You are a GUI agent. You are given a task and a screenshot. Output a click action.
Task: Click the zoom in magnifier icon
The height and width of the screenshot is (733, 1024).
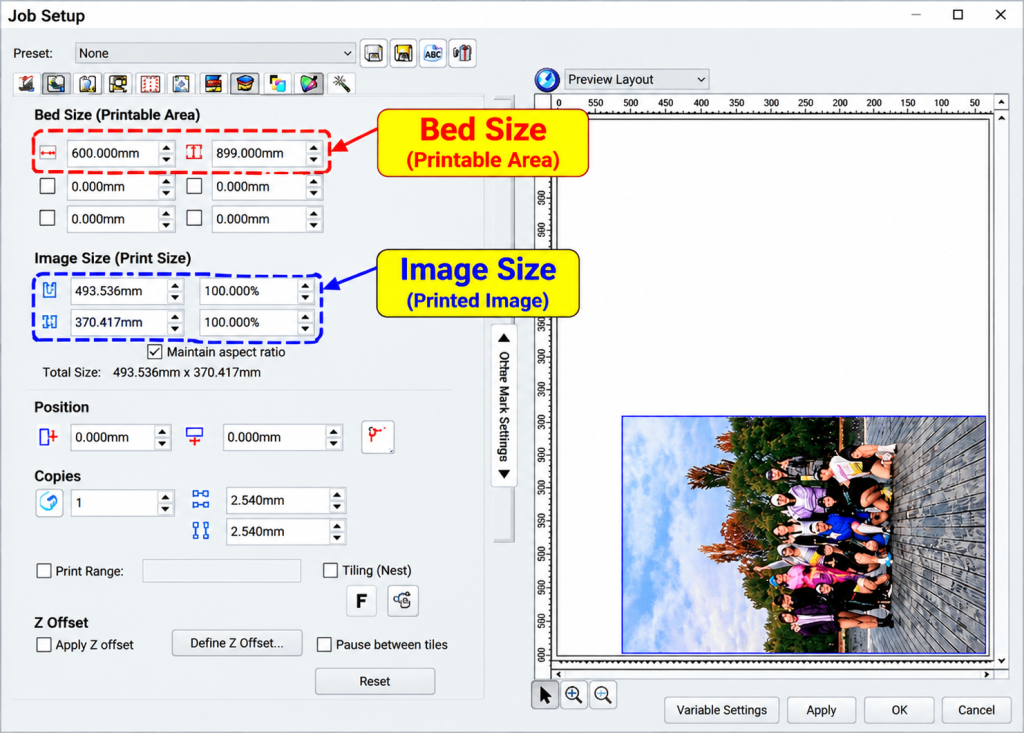(x=574, y=695)
